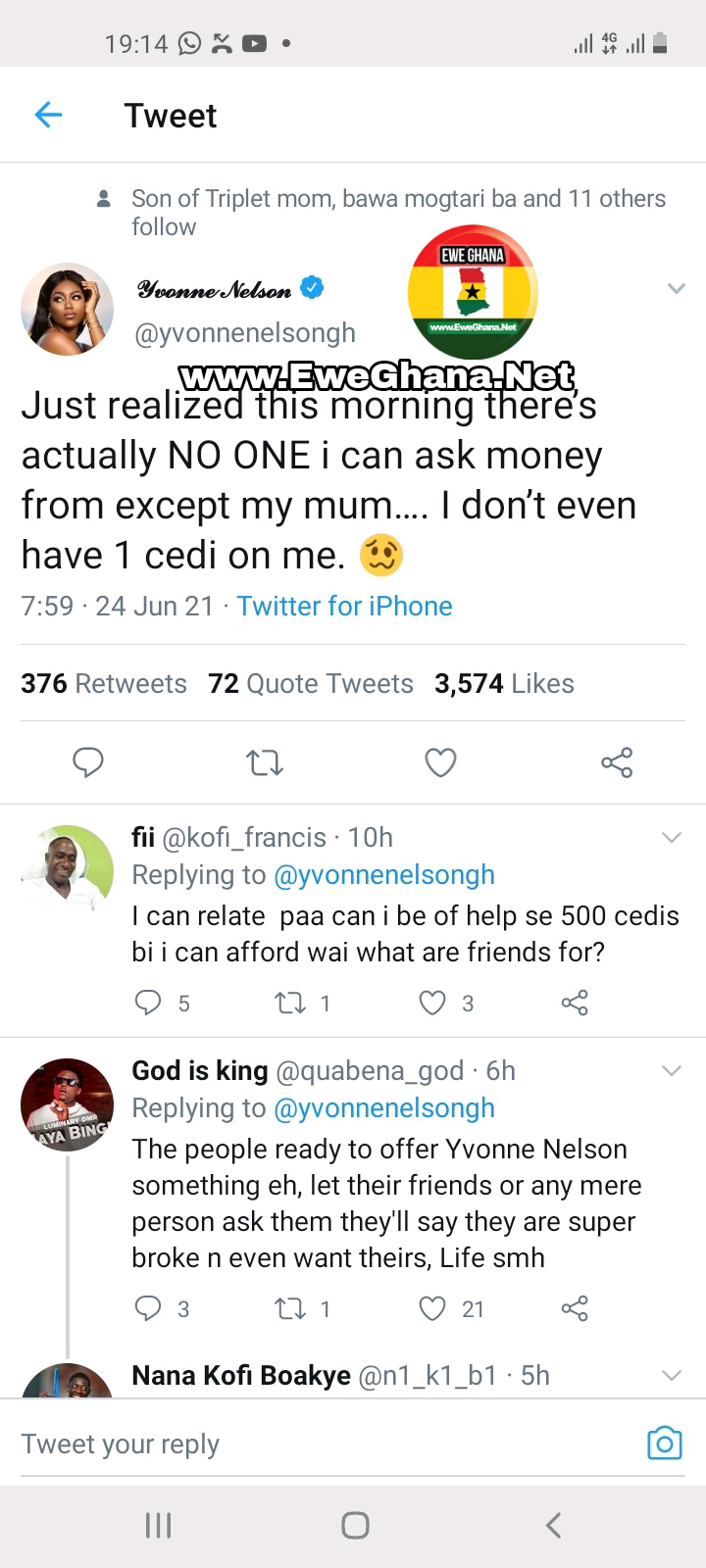Like the kofi_francis reply
The width and height of the screenshot is (706, 1568).
pyautogui.click(x=432, y=1003)
